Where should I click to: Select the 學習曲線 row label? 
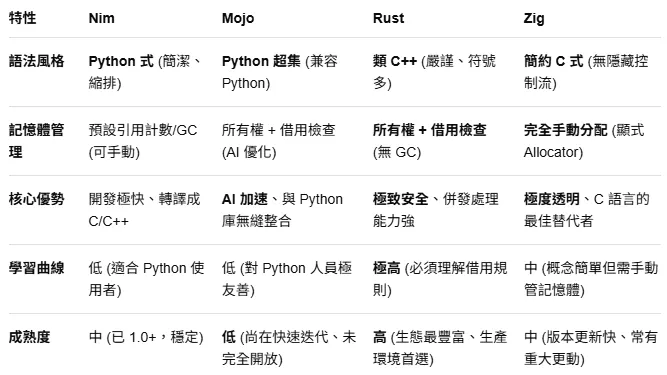pyautogui.click(x=37, y=268)
